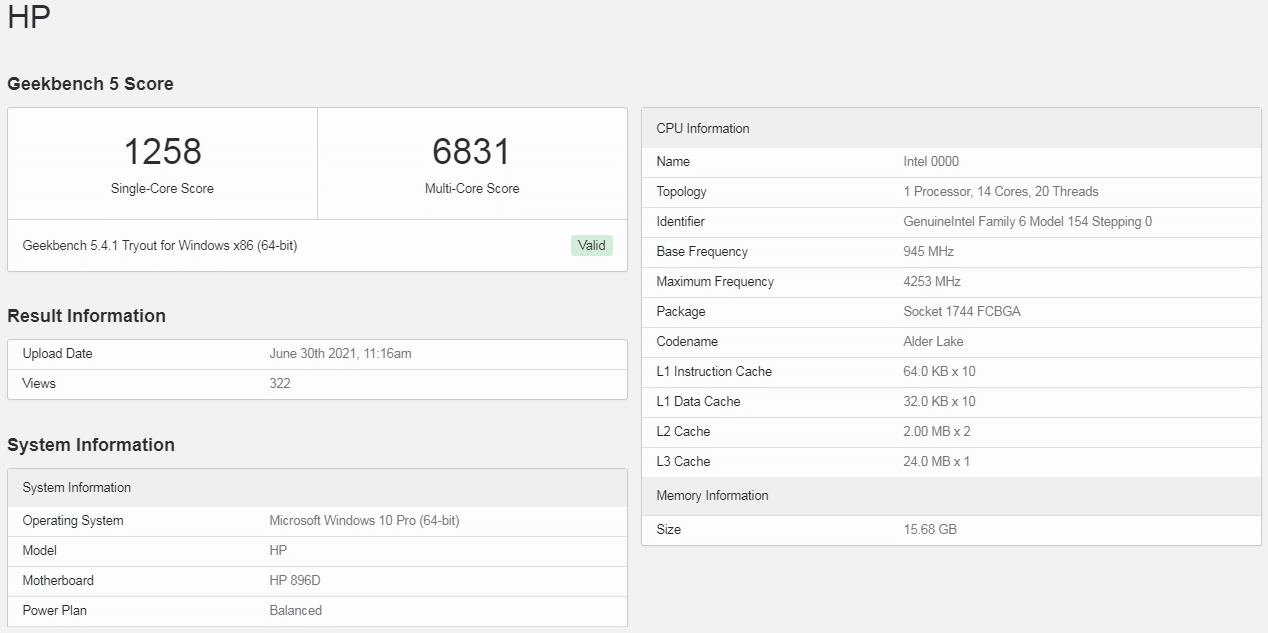Click the Memory Information header

[x=951, y=496]
